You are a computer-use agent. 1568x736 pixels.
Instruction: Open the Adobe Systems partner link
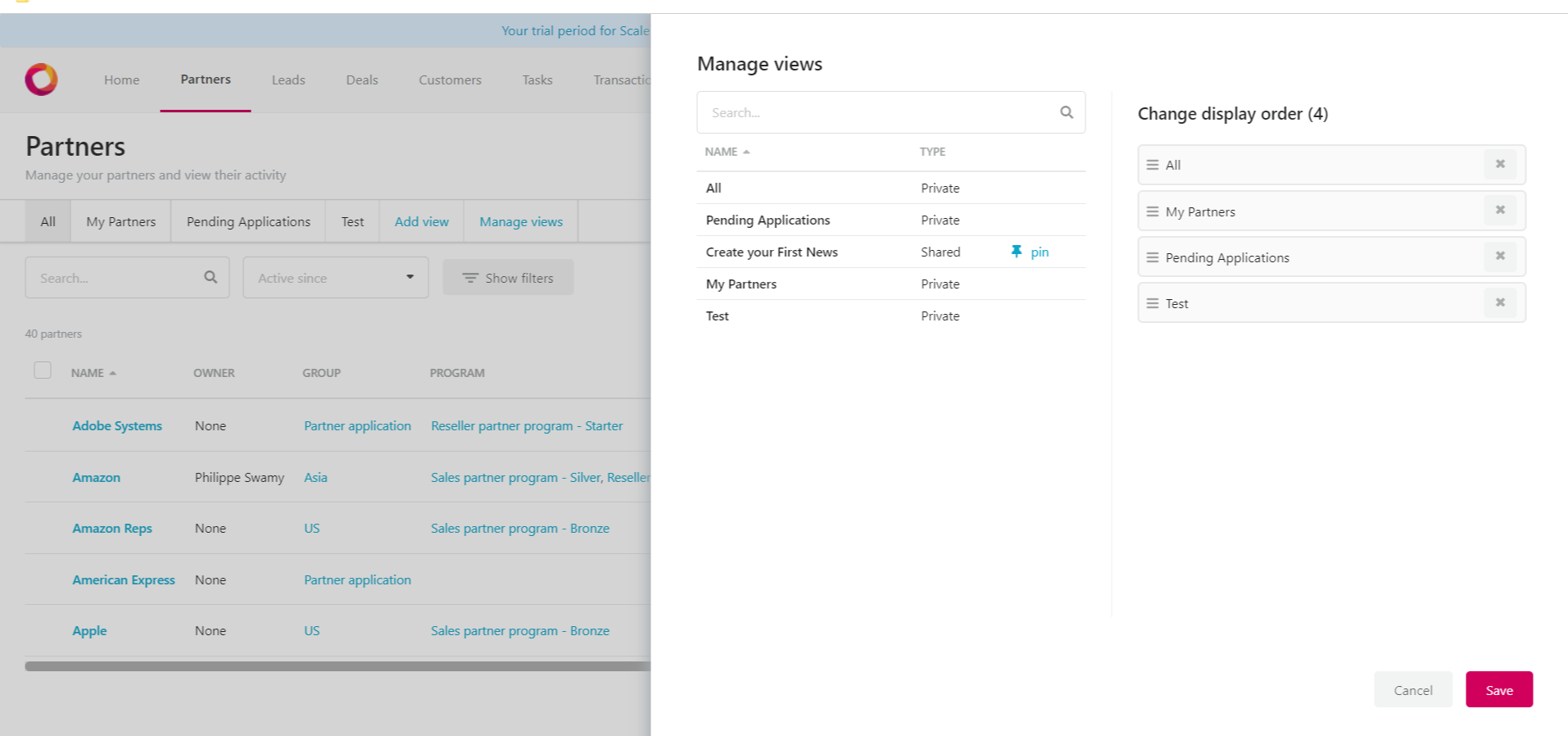pyautogui.click(x=117, y=425)
